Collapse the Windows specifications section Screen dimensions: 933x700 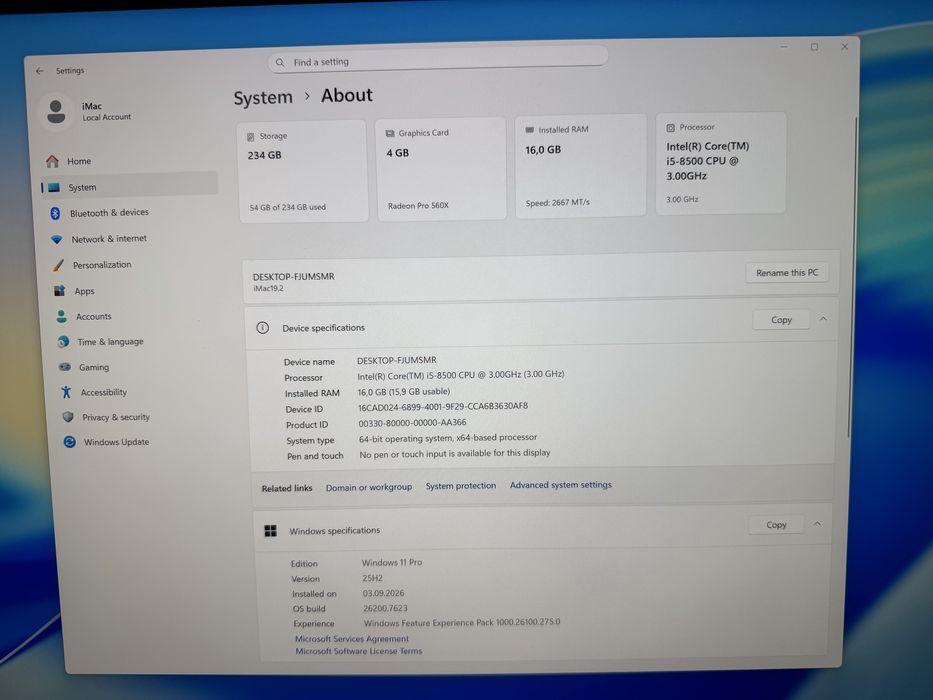(x=818, y=524)
